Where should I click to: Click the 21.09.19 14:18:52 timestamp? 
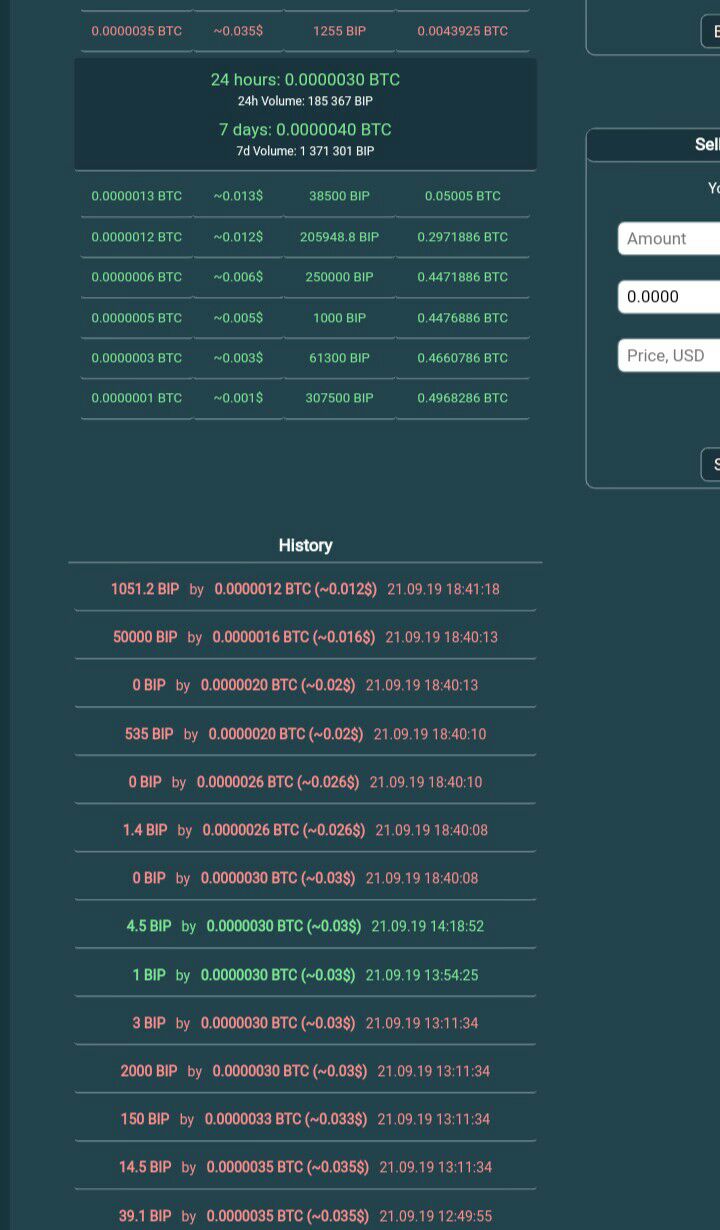pos(427,926)
